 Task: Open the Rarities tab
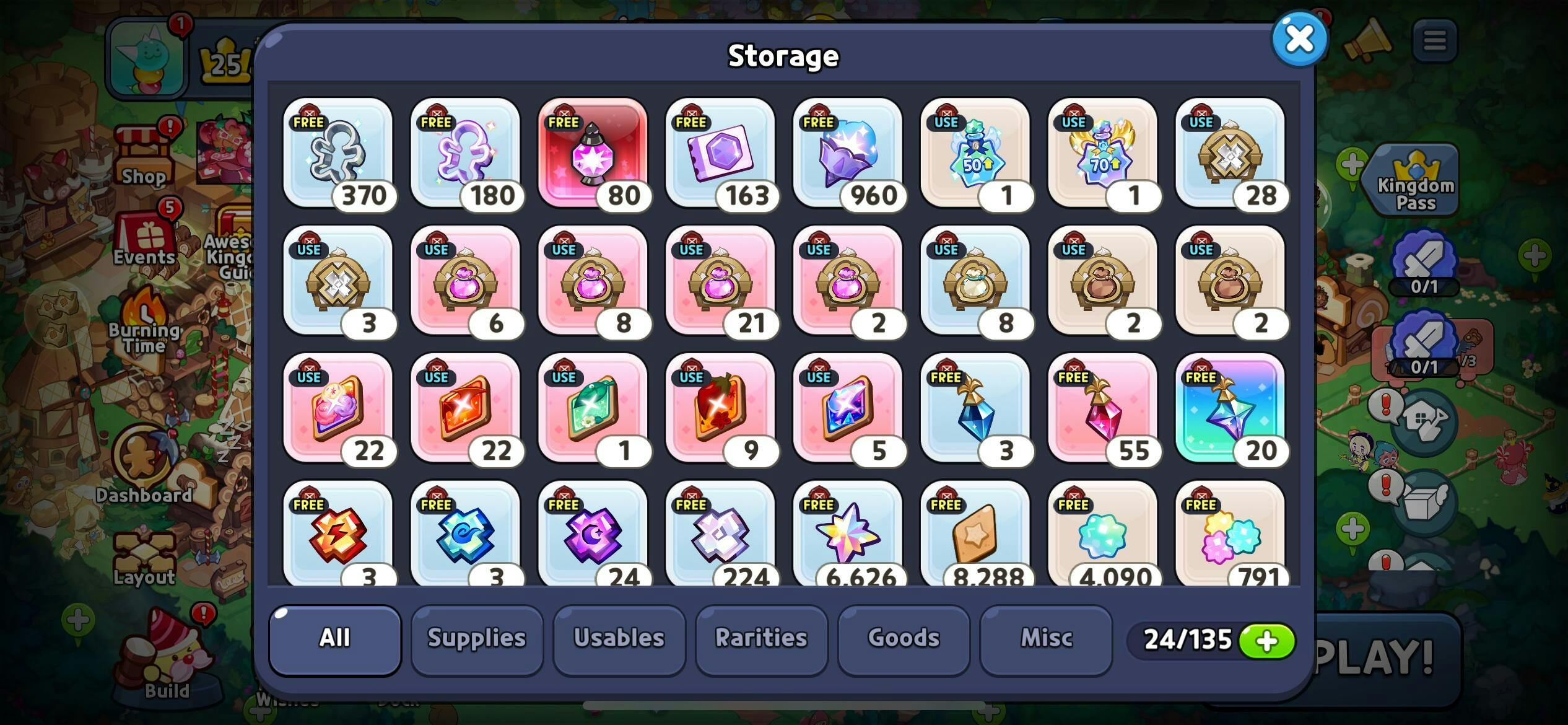[x=762, y=639]
